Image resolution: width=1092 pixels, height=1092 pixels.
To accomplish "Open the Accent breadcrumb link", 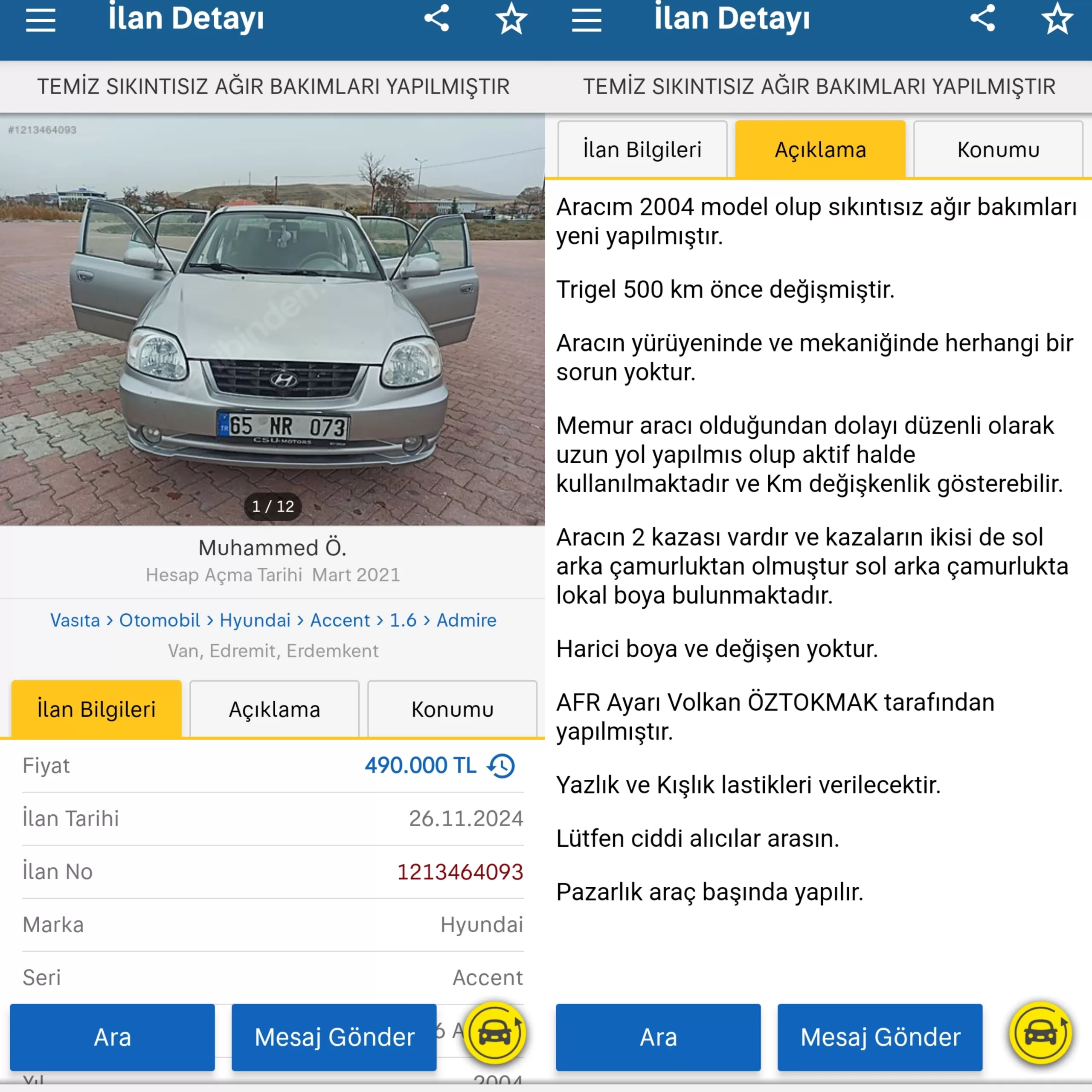I will pos(340,620).
